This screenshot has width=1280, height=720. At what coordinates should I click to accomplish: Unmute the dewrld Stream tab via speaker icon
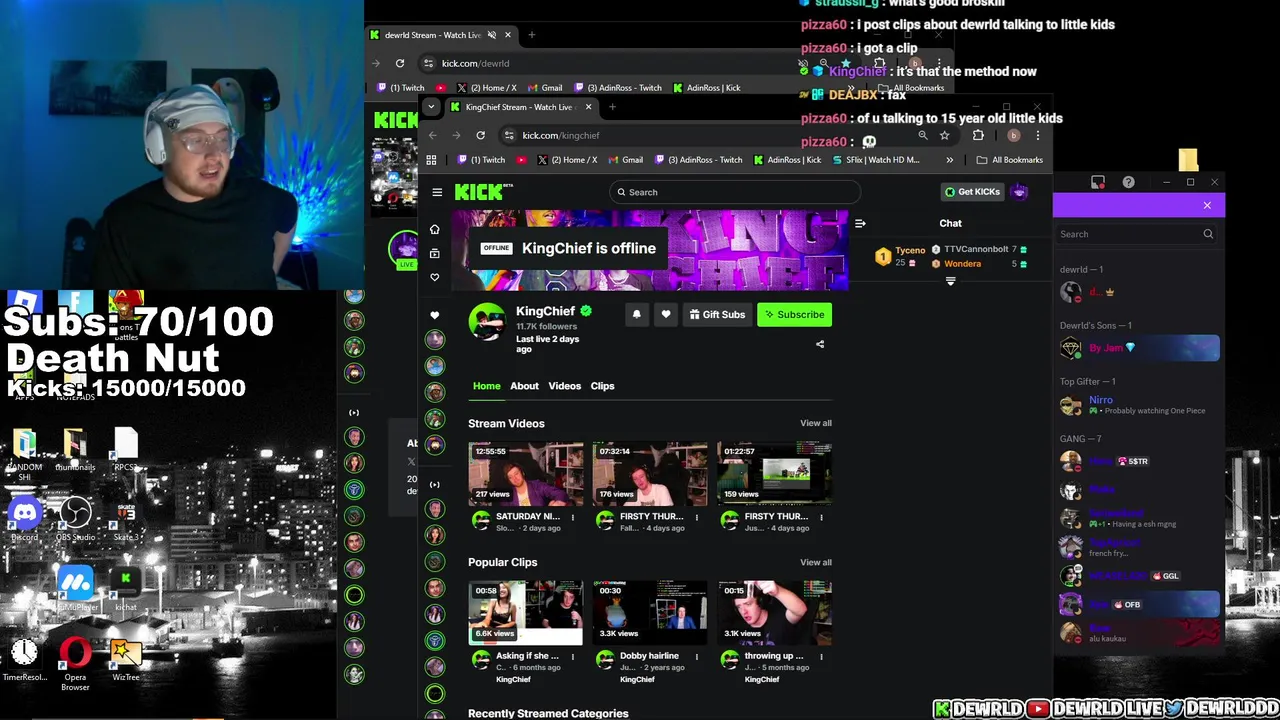(x=491, y=35)
